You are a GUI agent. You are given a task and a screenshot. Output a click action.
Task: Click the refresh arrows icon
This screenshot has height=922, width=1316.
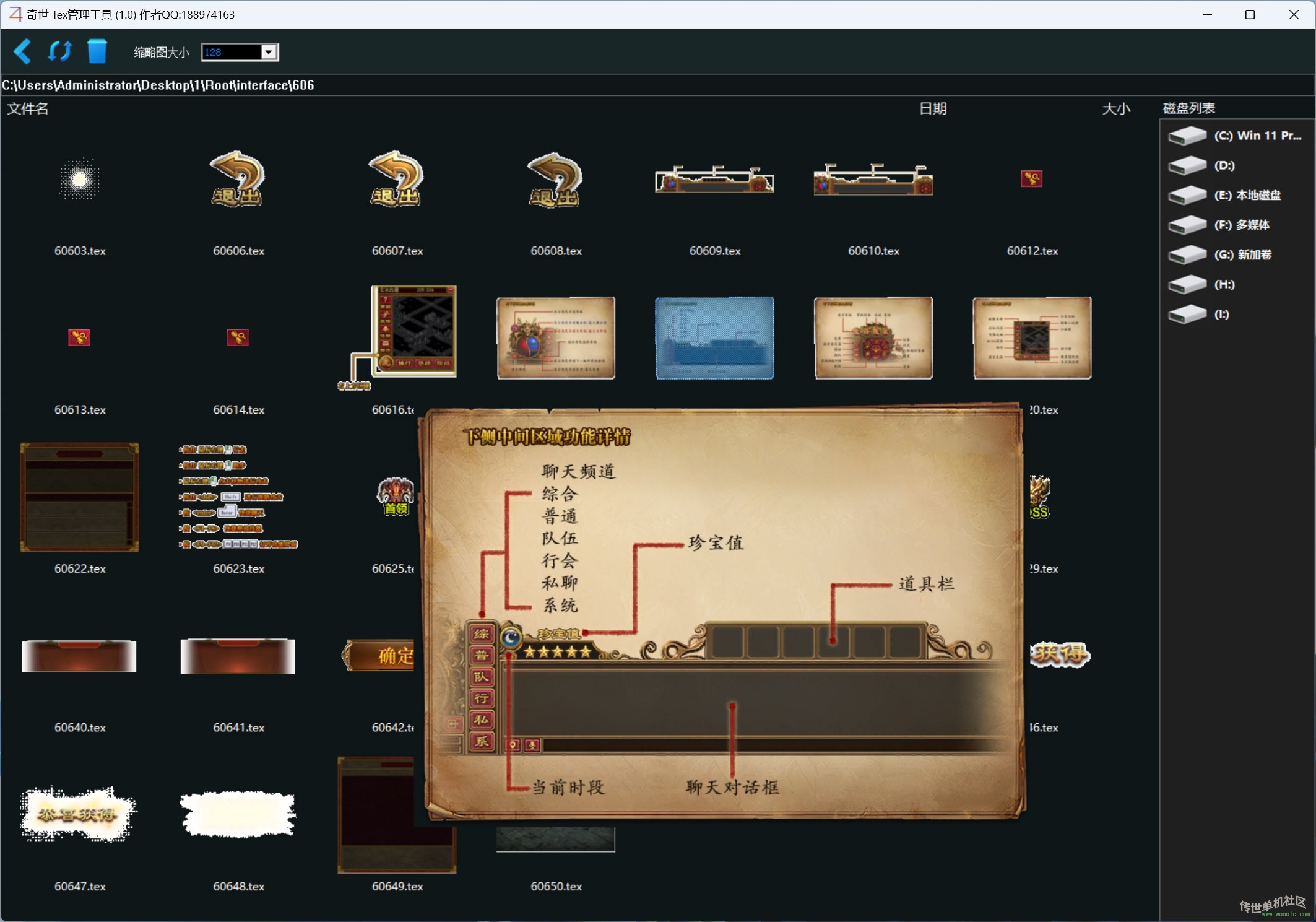[60, 51]
